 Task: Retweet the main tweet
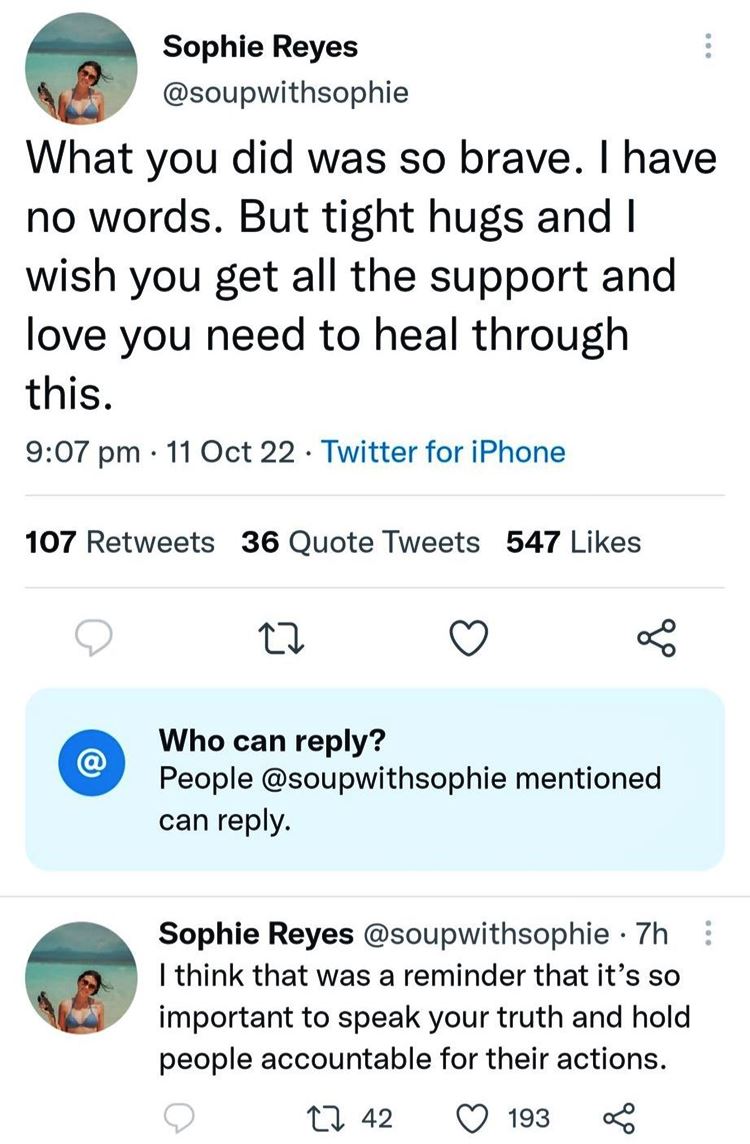275,637
